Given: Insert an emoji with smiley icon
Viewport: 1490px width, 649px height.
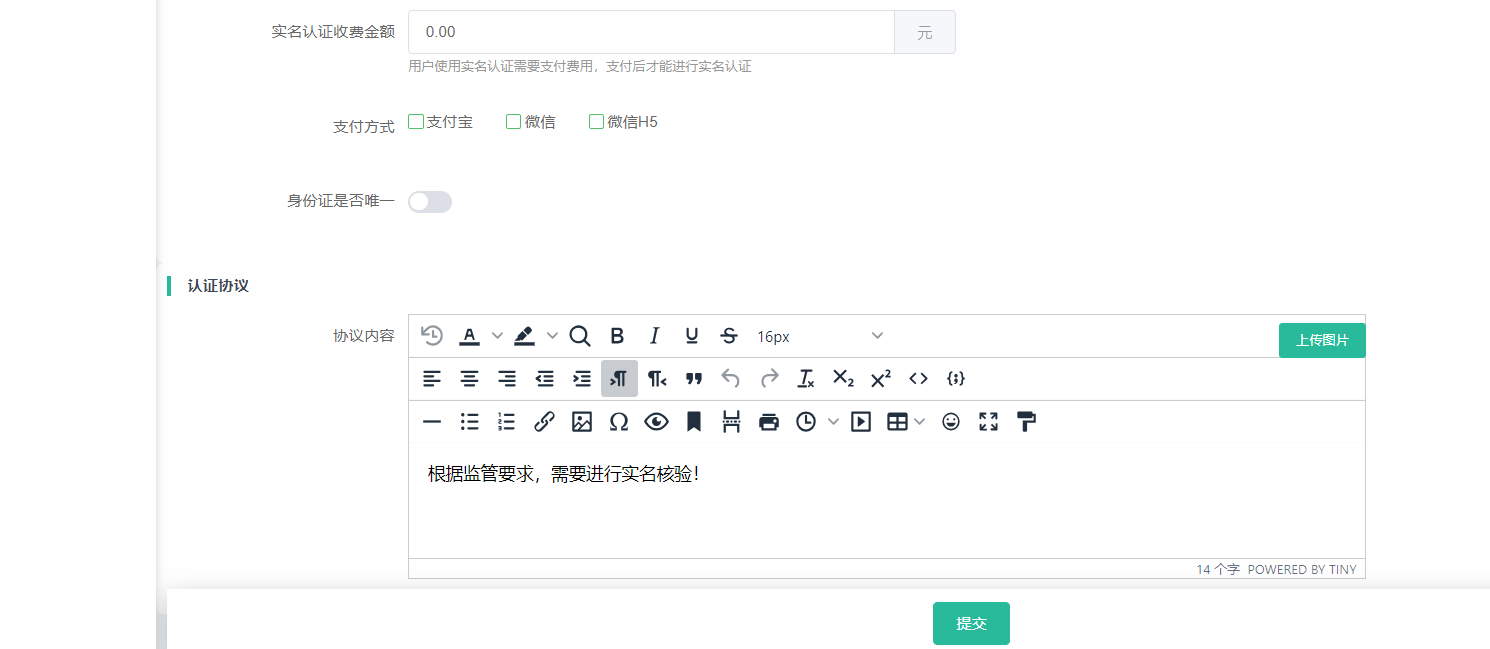Looking at the screenshot, I should [951, 422].
